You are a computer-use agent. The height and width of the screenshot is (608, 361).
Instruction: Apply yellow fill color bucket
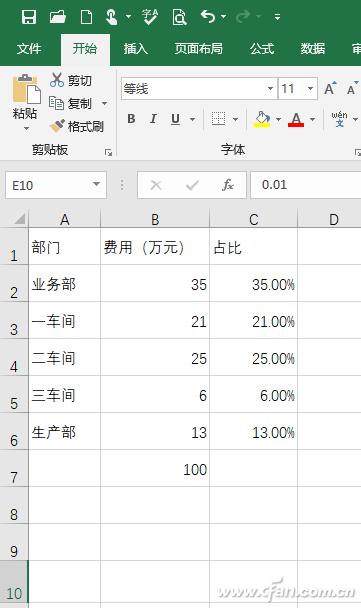(263, 119)
